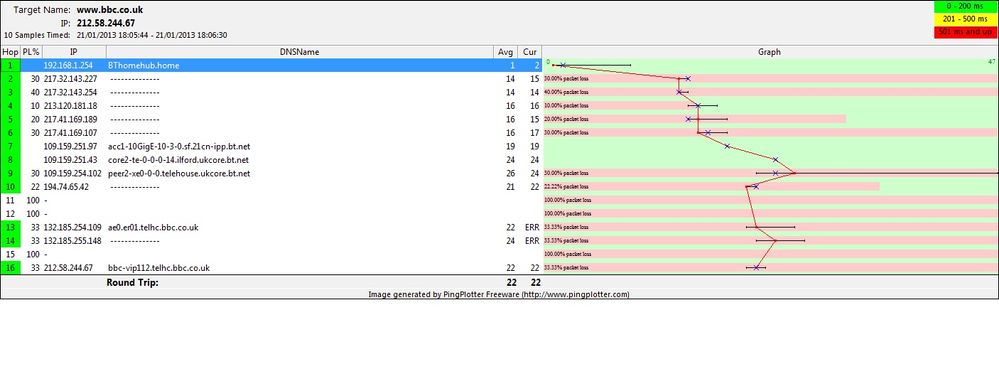Click the Cur column header
The height and width of the screenshot is (384, 999).
pos(529,52)
